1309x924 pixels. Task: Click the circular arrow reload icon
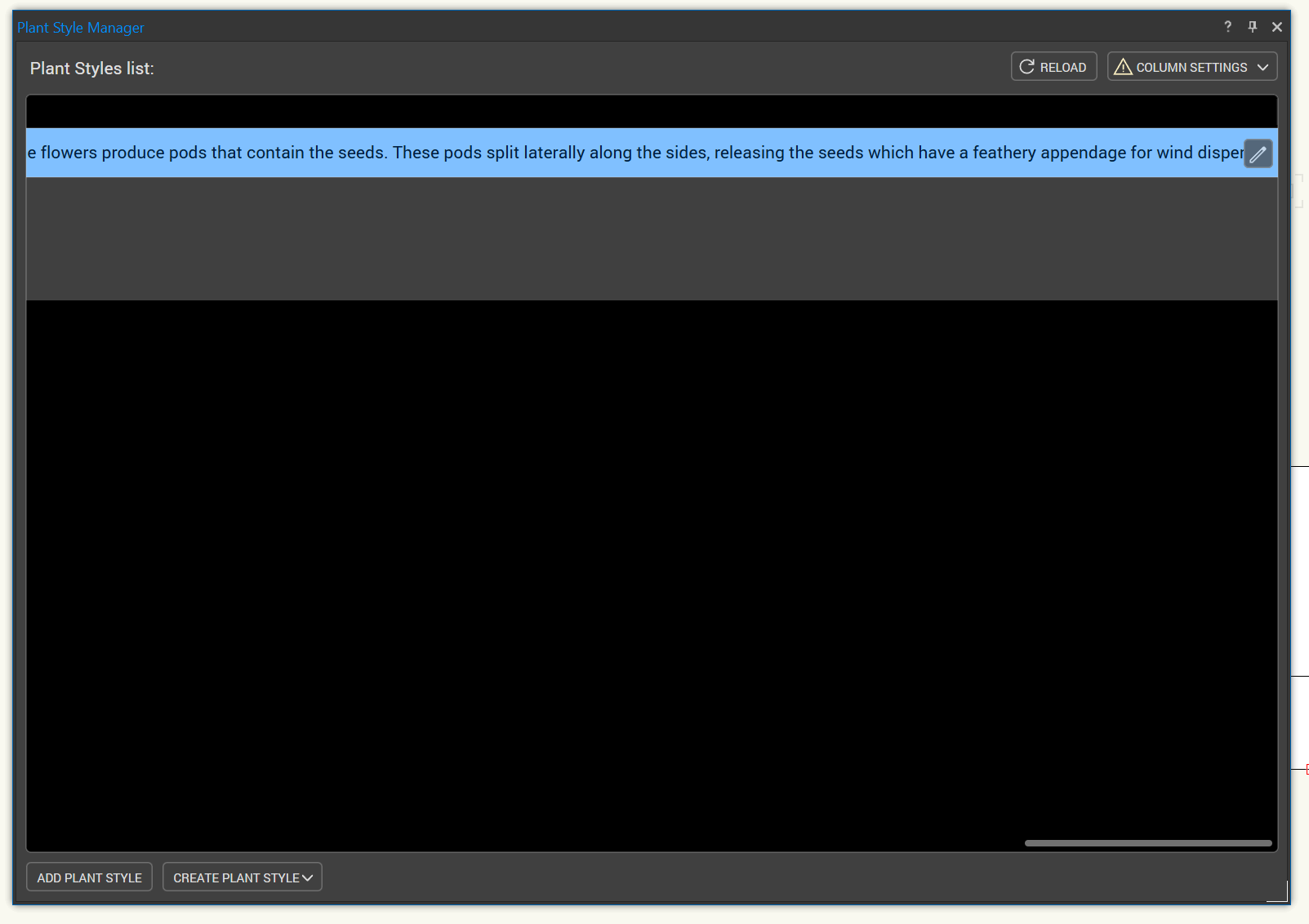click(1026, 67)
